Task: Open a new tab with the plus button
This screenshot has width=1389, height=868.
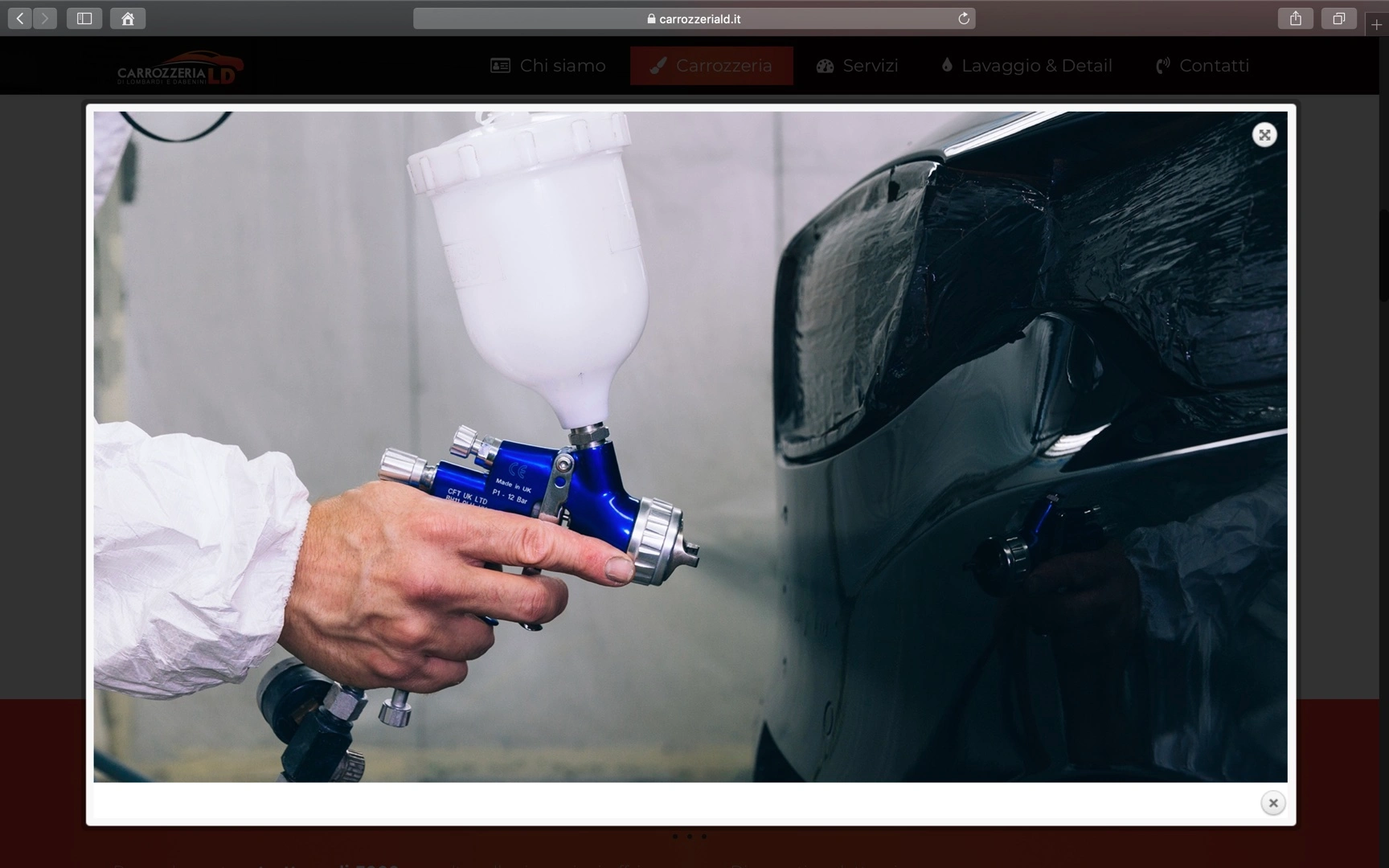Action: click(1377, 25)
